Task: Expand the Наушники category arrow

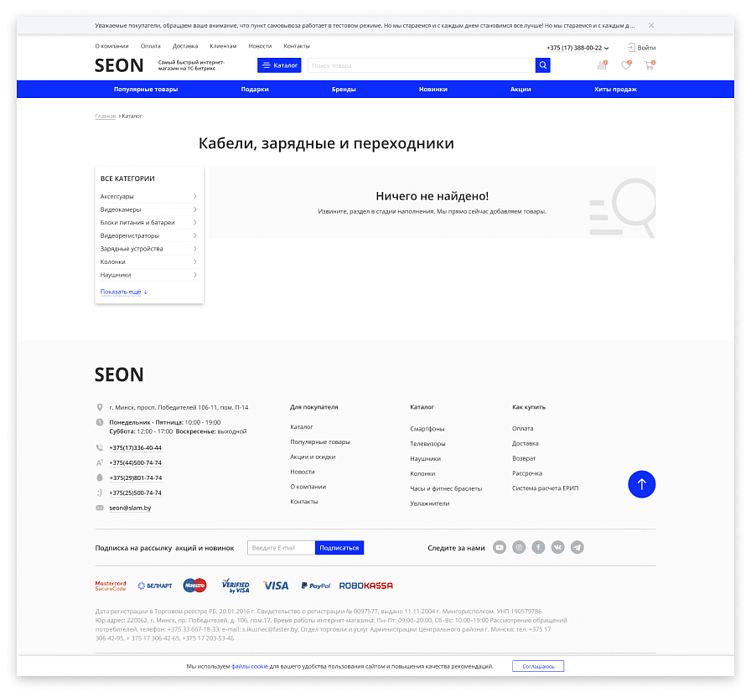Action: tap(195, 275)
